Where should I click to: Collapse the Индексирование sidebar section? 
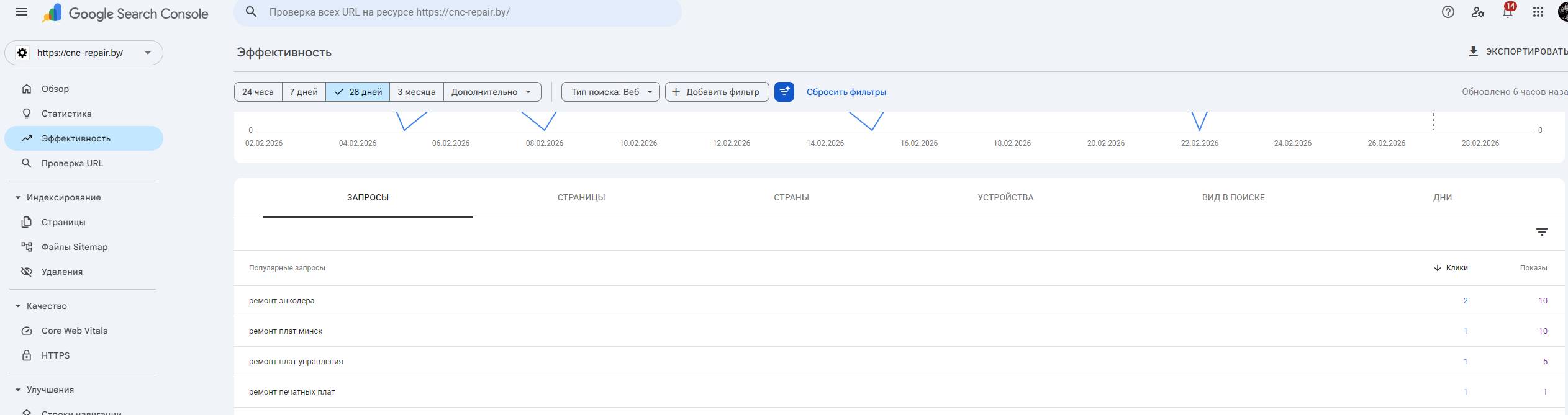tap(18, 197)
